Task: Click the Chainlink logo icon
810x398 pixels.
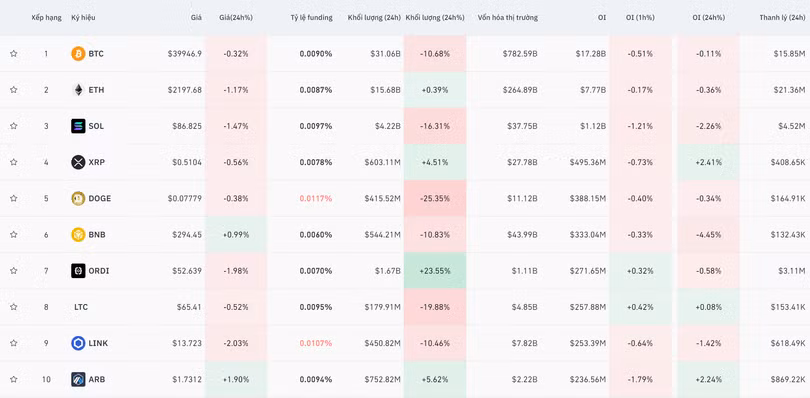Action: point(78,343)
